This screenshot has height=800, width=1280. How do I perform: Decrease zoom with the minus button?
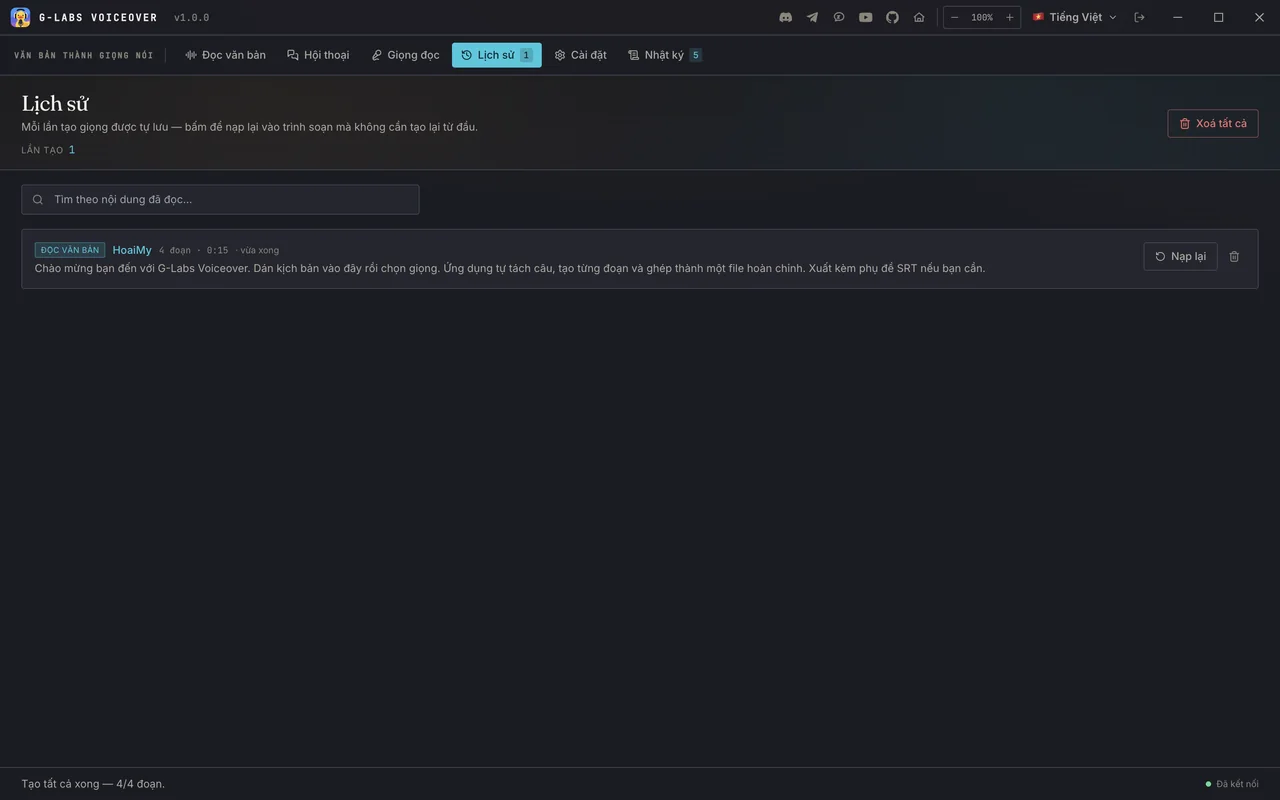955,17
